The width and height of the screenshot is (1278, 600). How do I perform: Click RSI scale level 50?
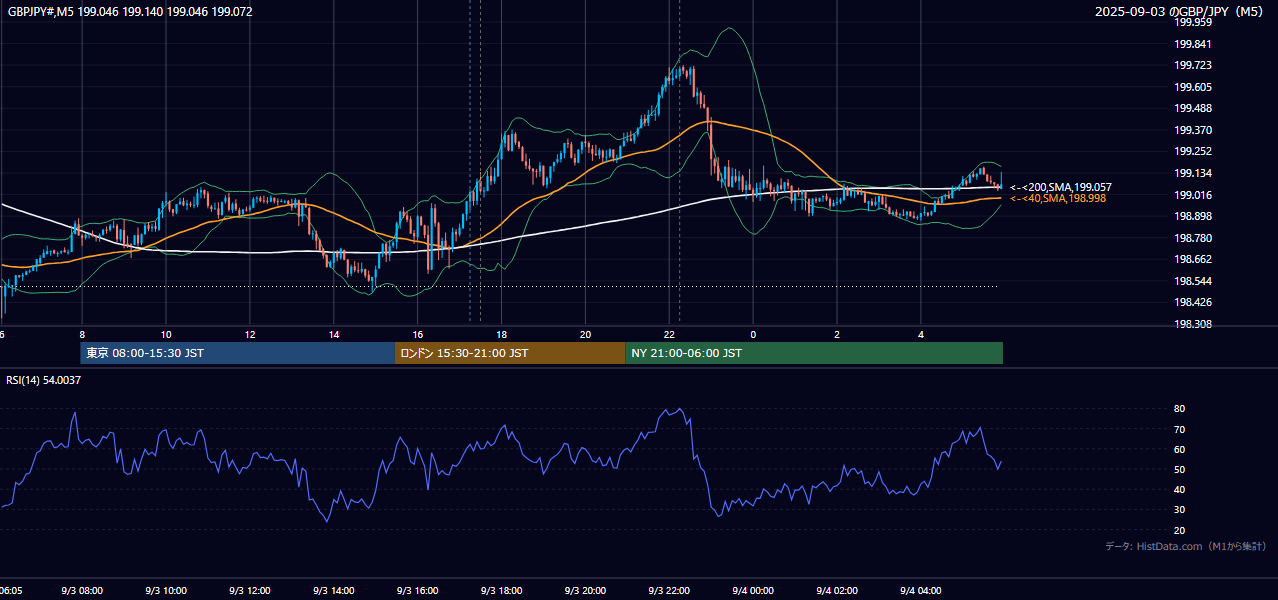tap(1179, 469)
